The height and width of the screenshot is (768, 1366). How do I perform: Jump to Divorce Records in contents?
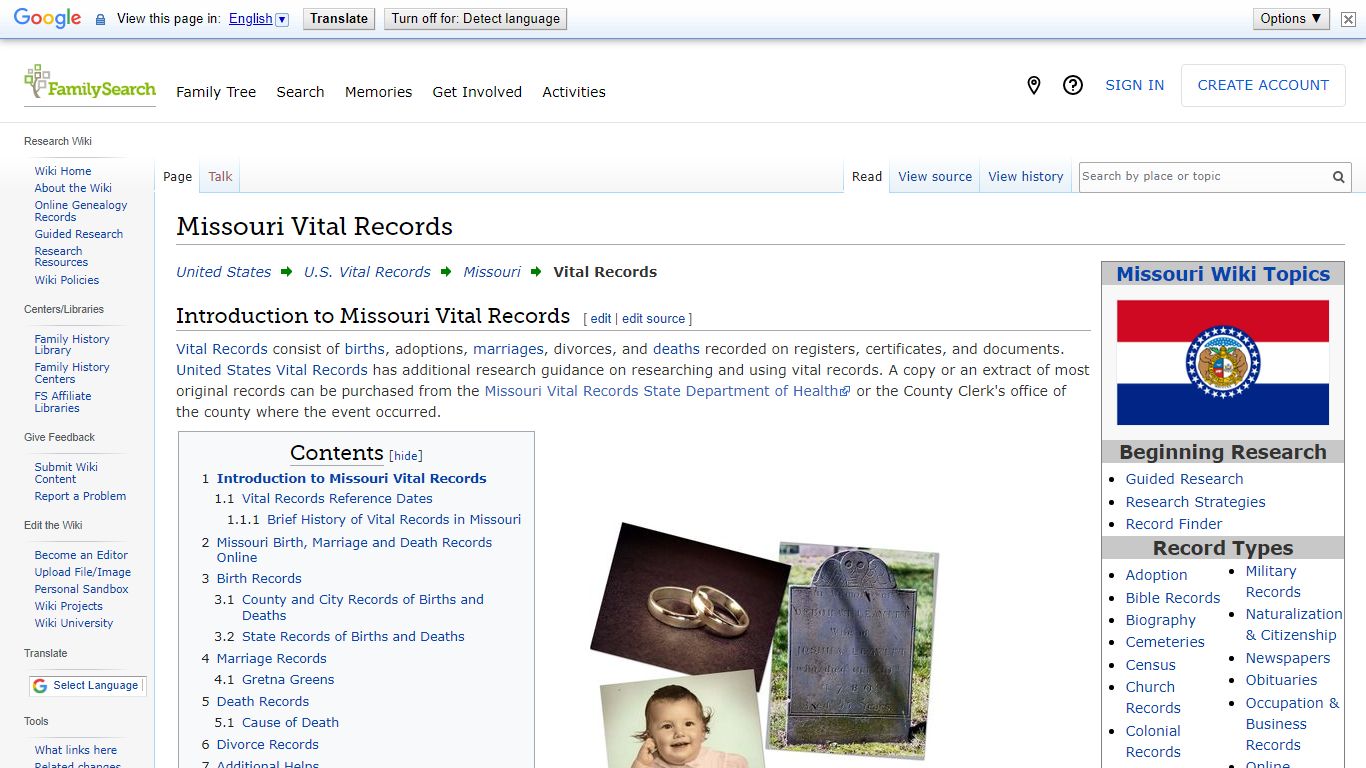[268, 744]
